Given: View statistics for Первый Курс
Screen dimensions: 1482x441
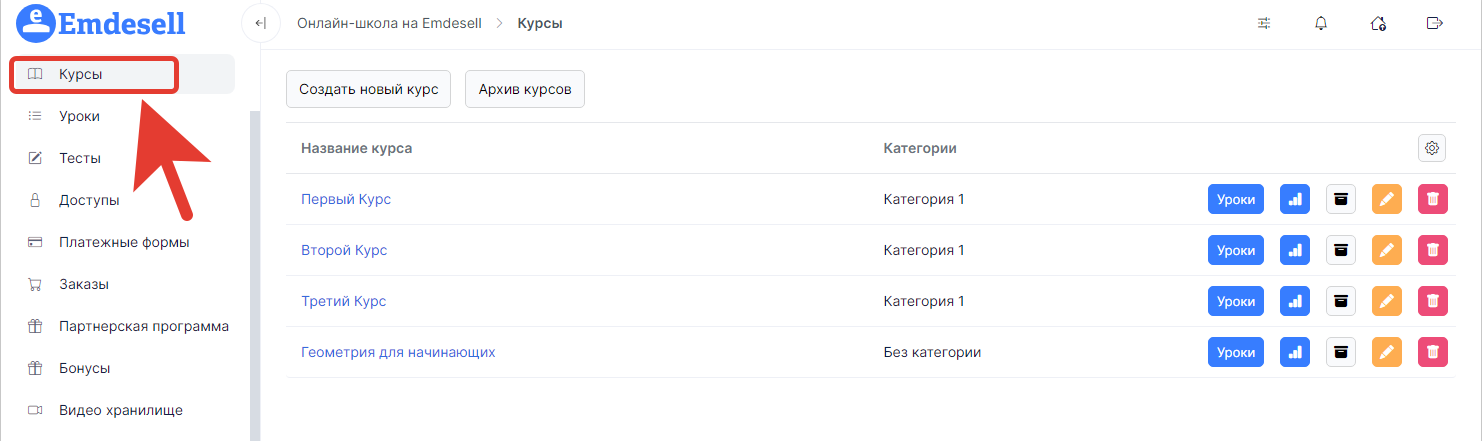Looking at the screenshot, I should [1295, 199].
